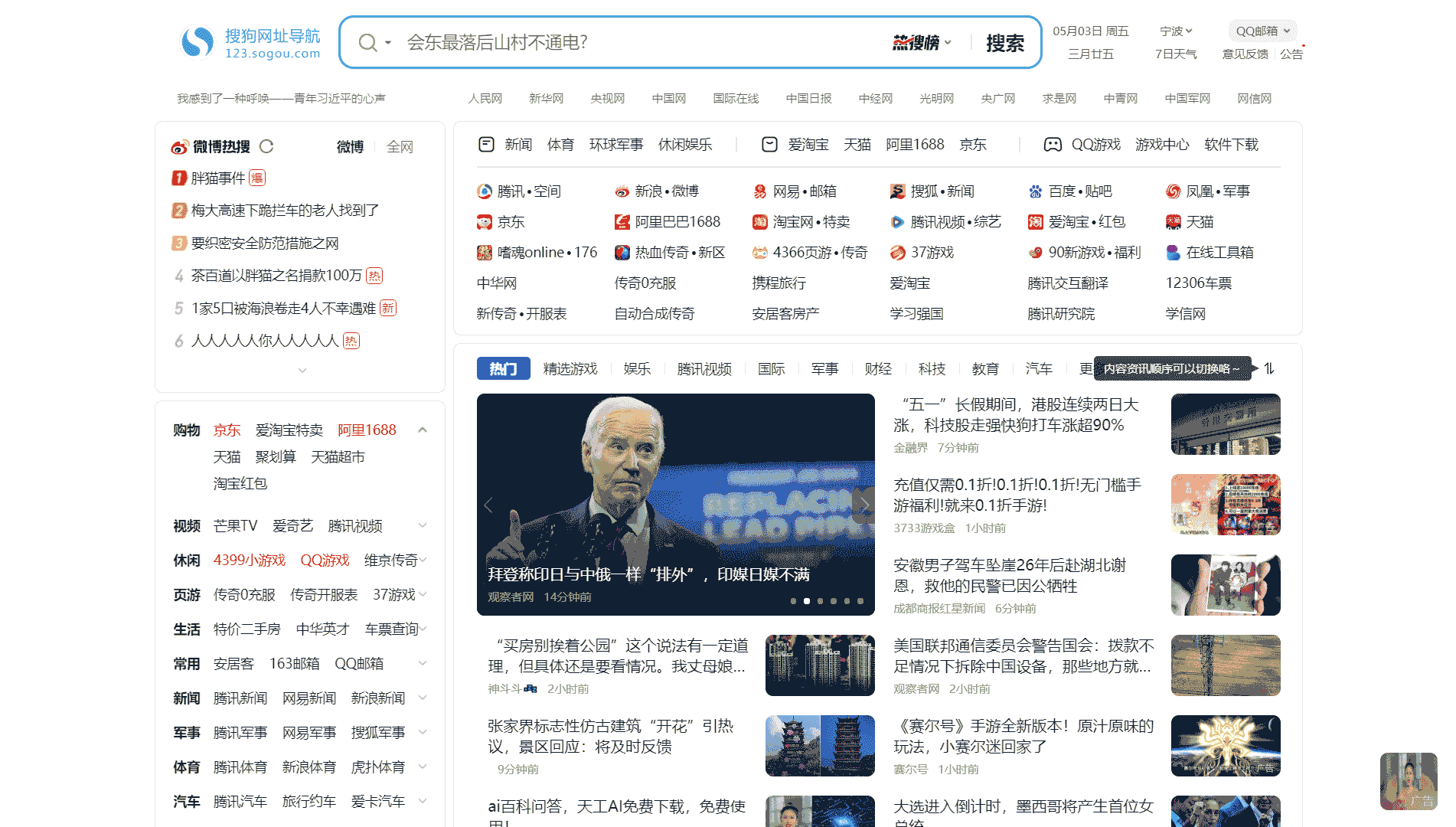Screen dimensions: 1456x827
Task: Click the 90新游戏•福利 icon
Action: [x=1036, y=253]
